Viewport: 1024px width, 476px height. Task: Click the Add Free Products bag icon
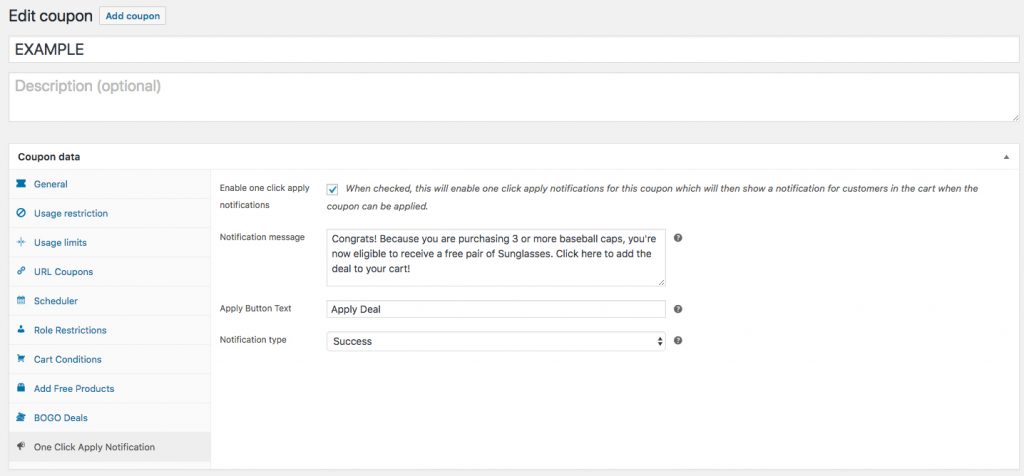click(x=22, y=388)
